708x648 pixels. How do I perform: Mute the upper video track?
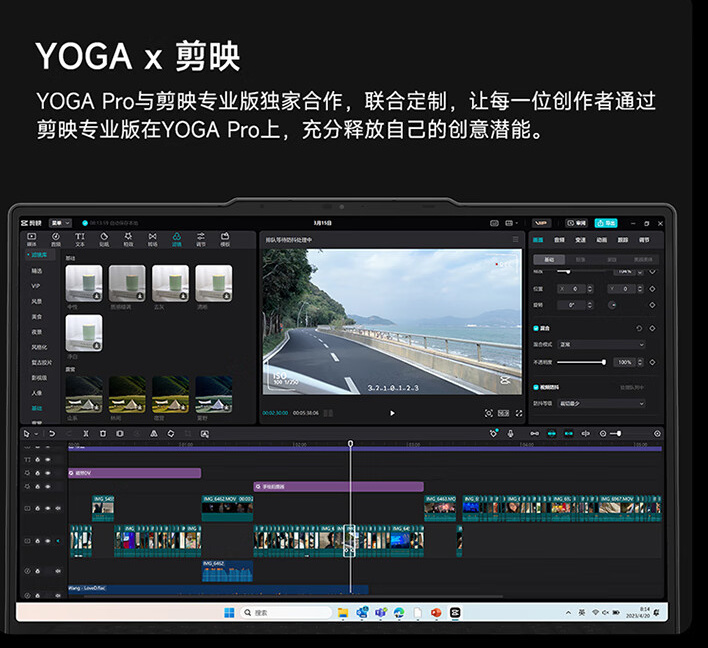58,508
